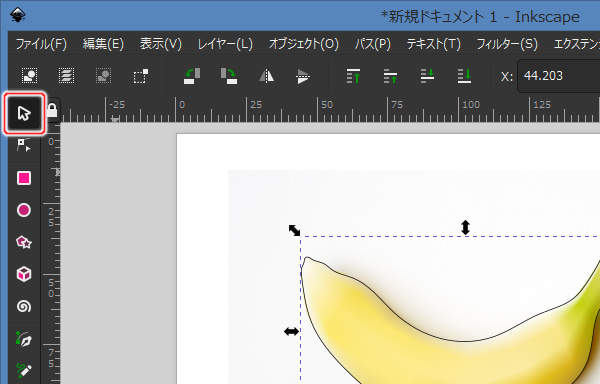
Task: Raise selection one step
Action: coord(390,76)
